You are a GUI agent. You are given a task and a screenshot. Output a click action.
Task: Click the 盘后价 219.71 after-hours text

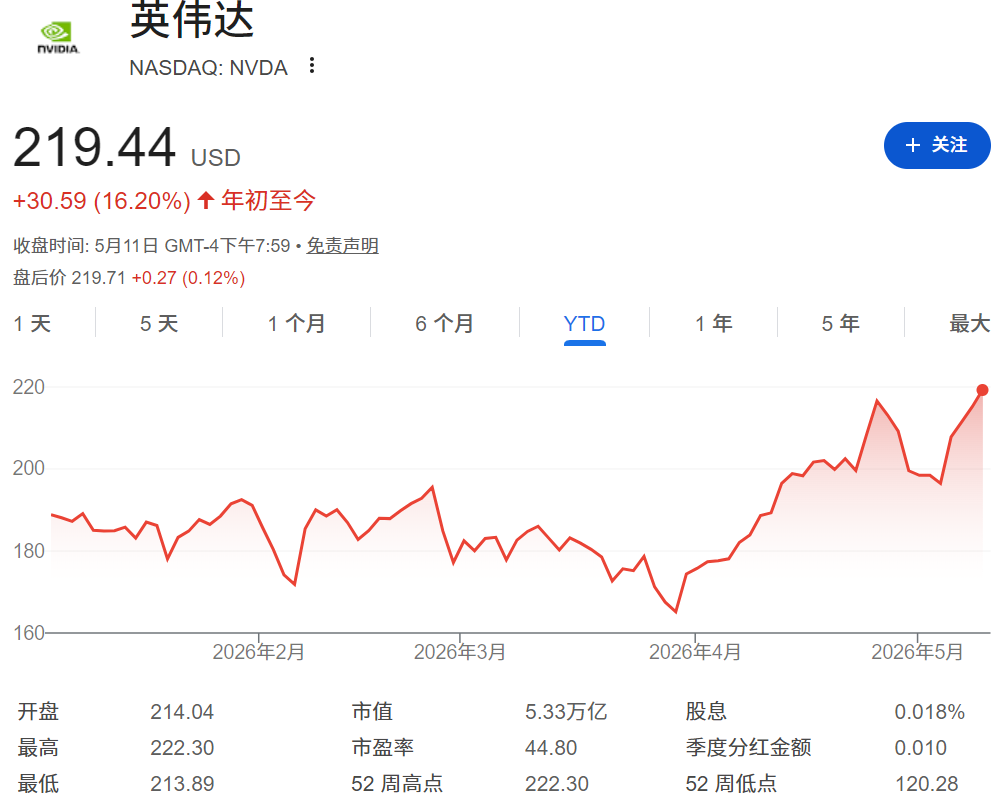(x=69, y=278)
